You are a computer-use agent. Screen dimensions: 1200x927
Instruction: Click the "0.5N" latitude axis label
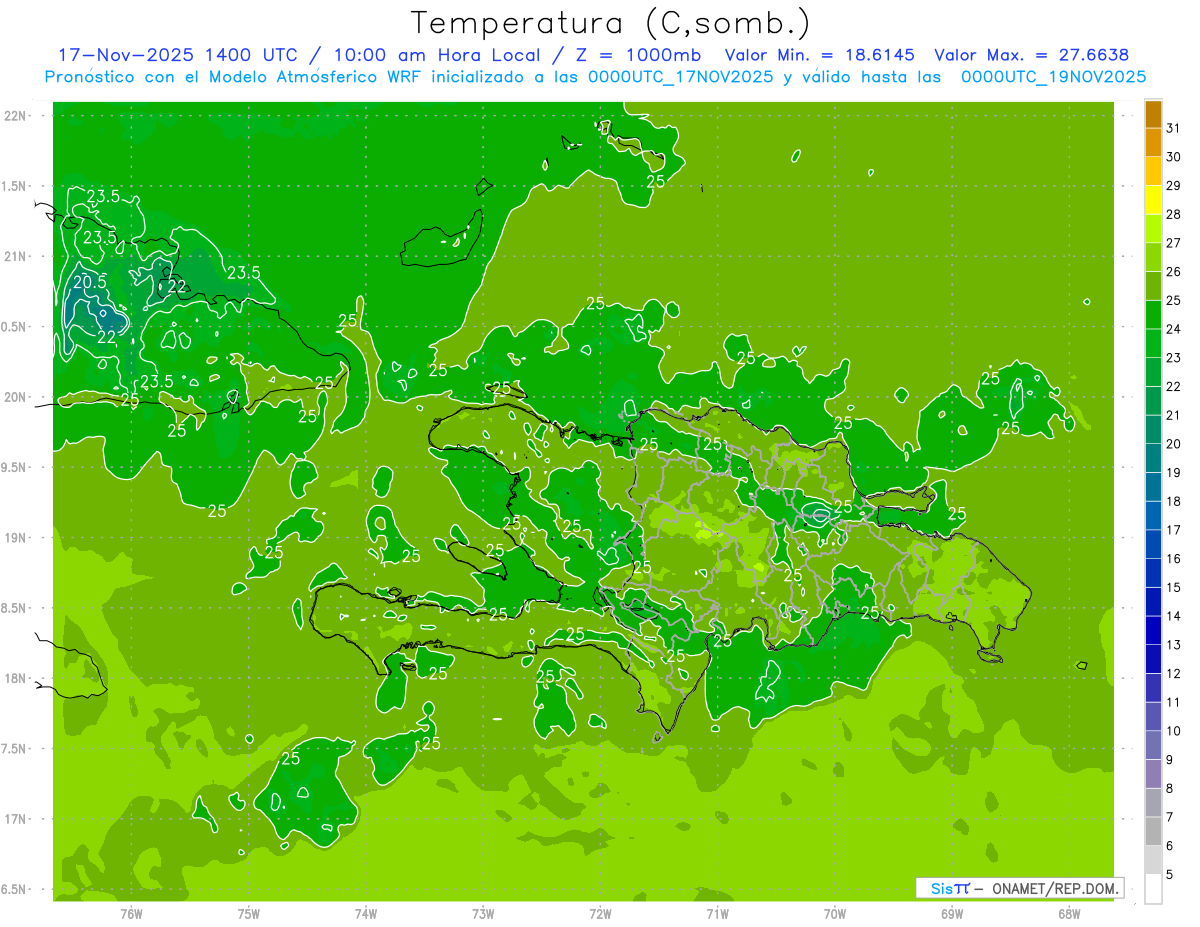[x=15, y=327]
